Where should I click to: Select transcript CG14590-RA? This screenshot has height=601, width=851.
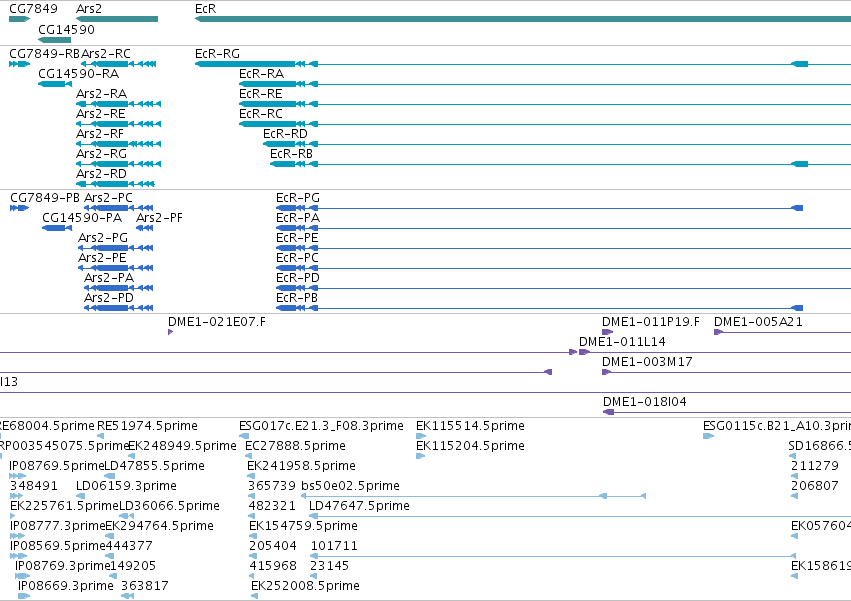pos(78,74)
